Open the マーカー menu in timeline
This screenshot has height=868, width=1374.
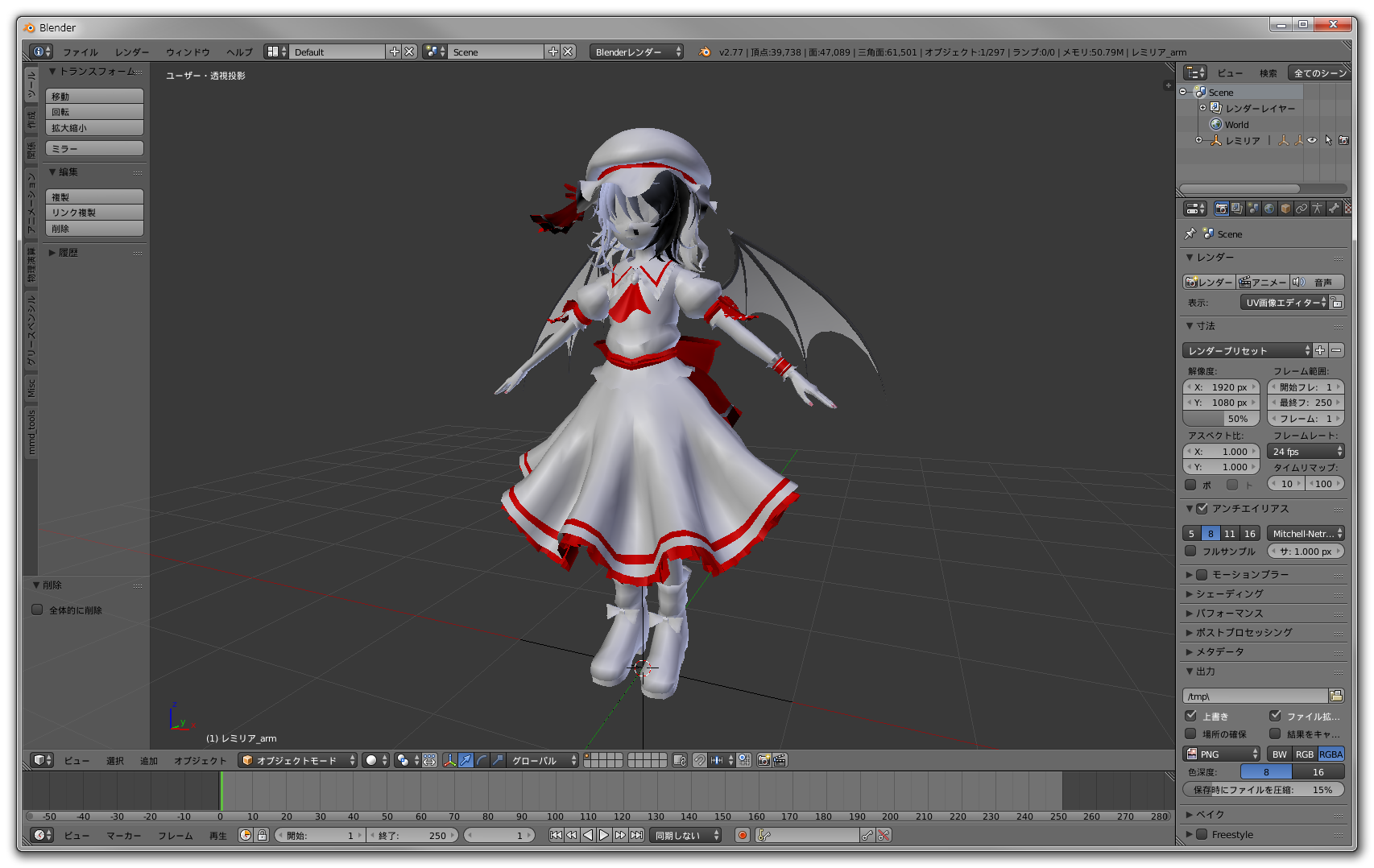click(124, 835)
